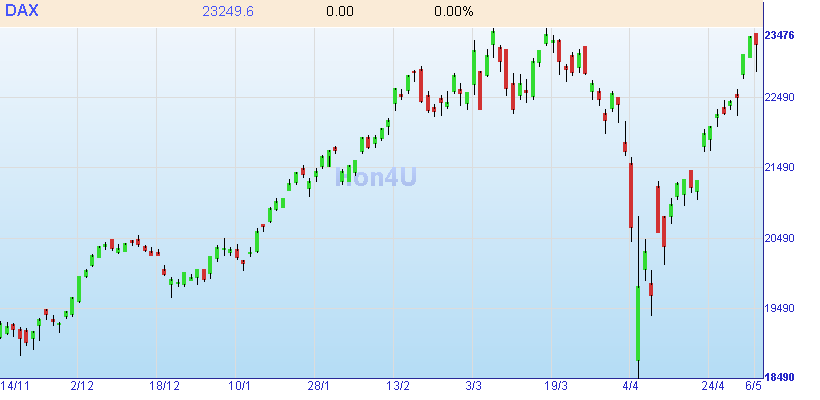Click the DAX index name

coord(21,10)
